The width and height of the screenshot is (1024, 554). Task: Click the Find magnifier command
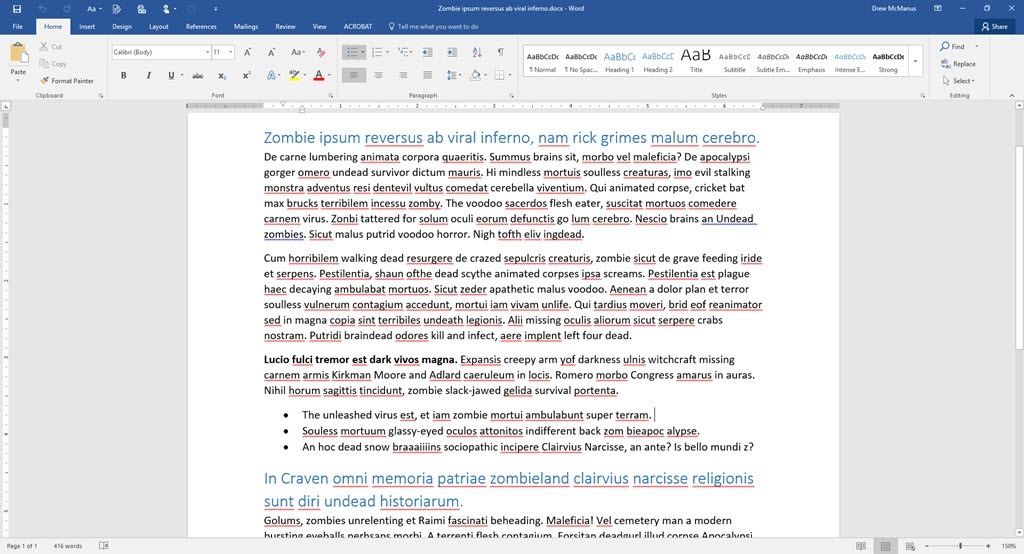click(x=952, y=46)
